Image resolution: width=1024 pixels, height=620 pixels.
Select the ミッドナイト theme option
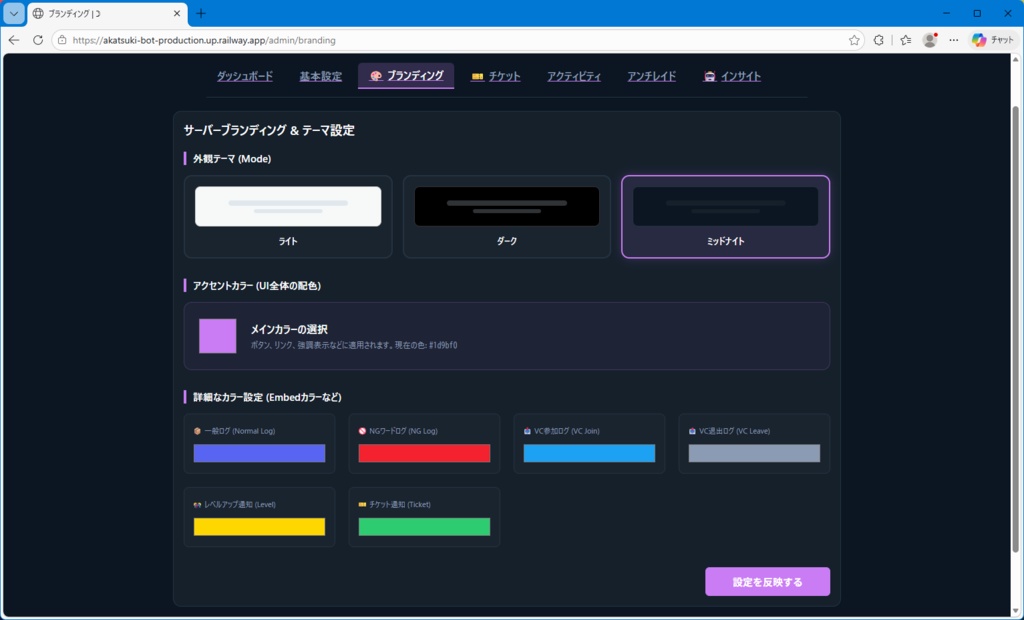(725, 216)
